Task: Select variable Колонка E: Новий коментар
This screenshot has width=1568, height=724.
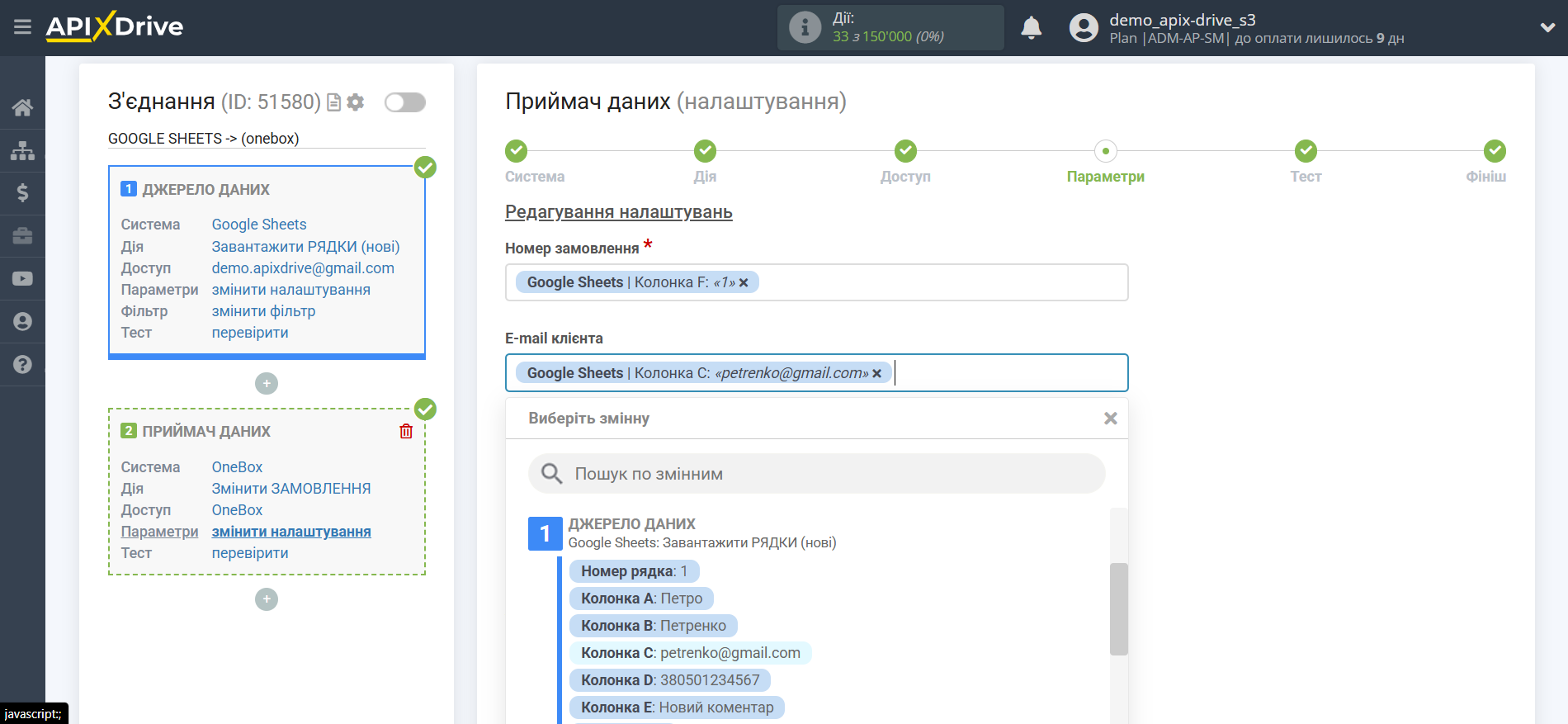Action: point(677,707)
